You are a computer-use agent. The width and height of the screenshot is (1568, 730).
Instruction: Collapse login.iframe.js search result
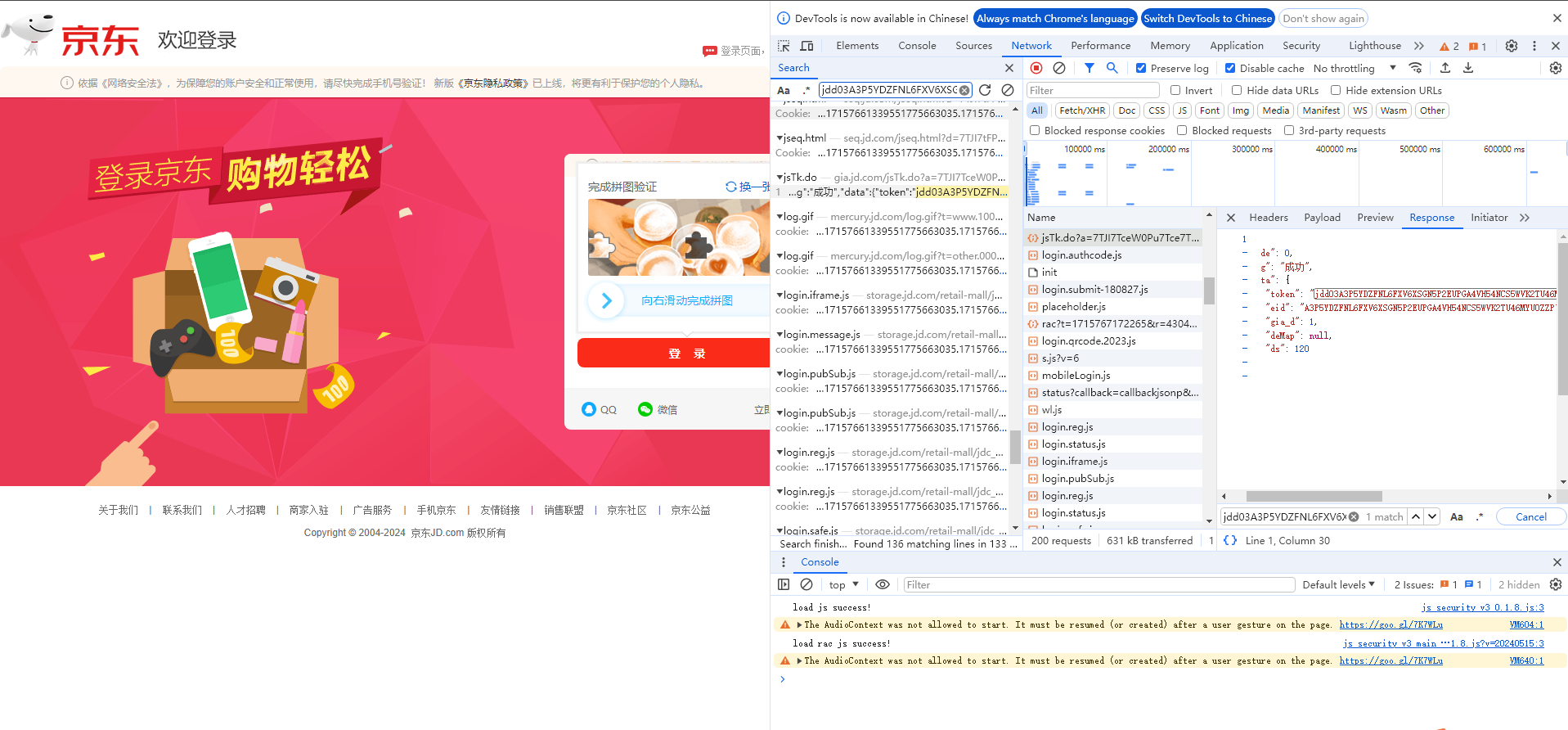pos(780,295)
